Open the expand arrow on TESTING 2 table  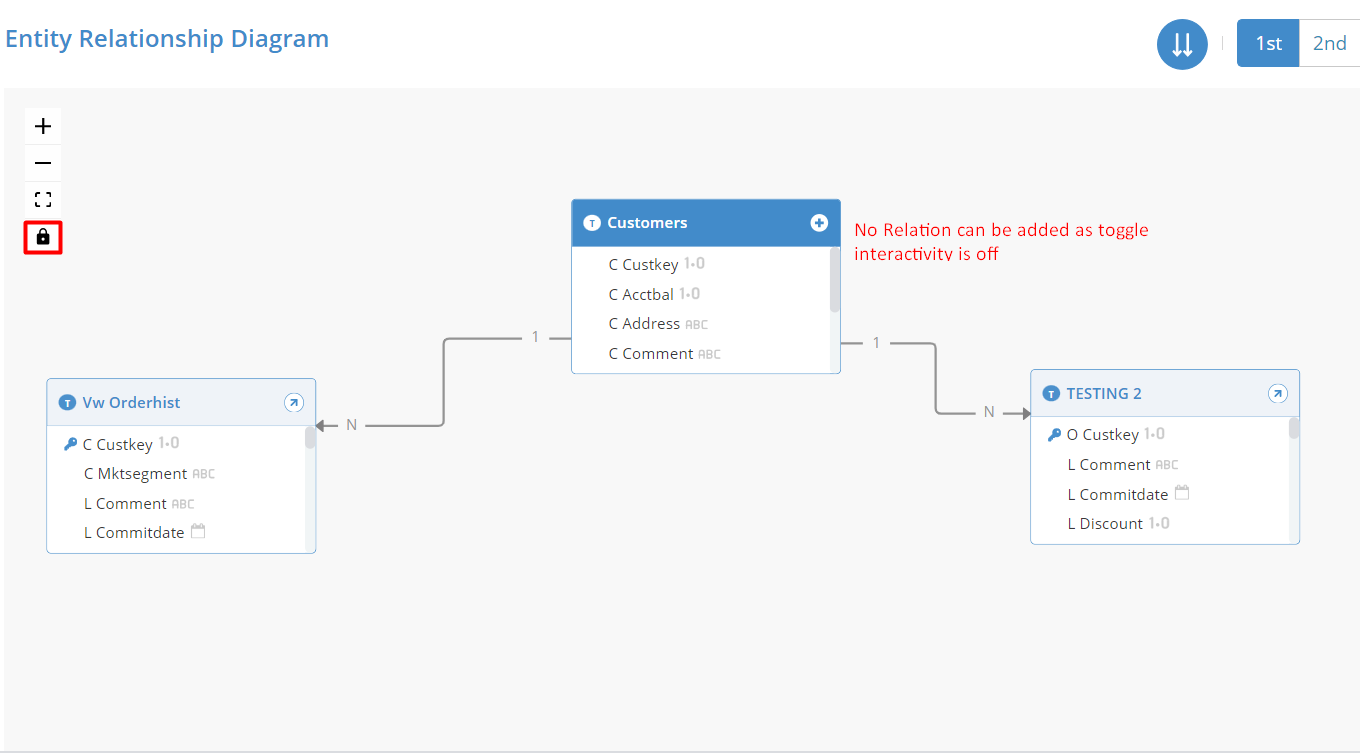(x=1277, y=393)
